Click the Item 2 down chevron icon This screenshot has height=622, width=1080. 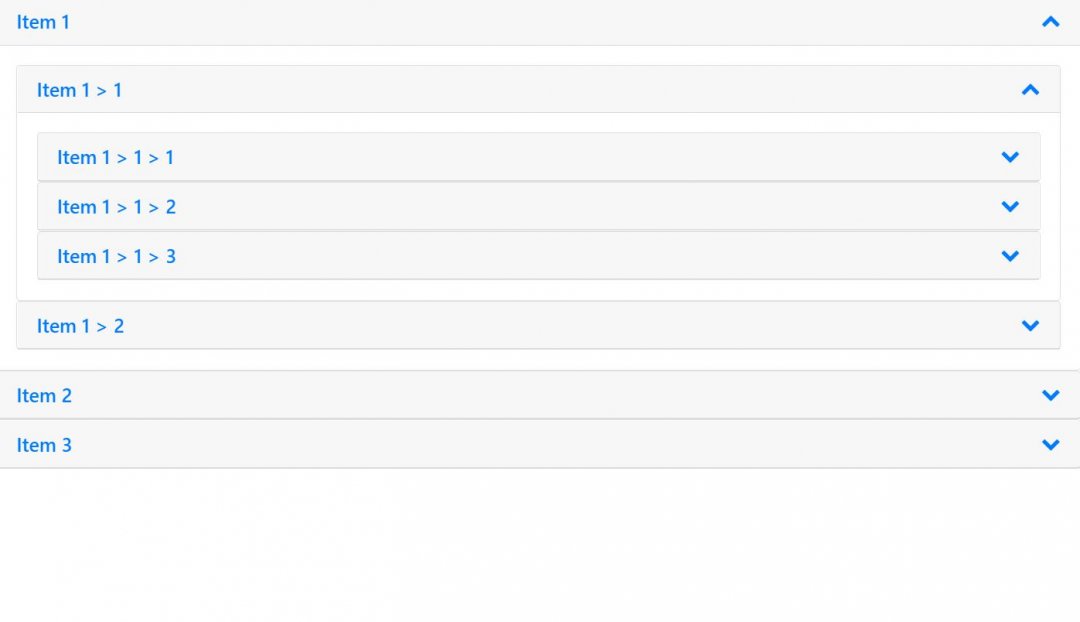pos(1050,395)
